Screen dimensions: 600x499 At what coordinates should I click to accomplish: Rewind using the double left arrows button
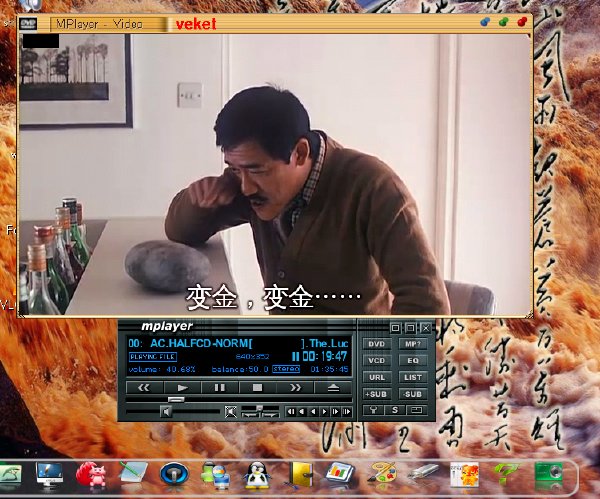pyautogui.click(x=144, y=388)
